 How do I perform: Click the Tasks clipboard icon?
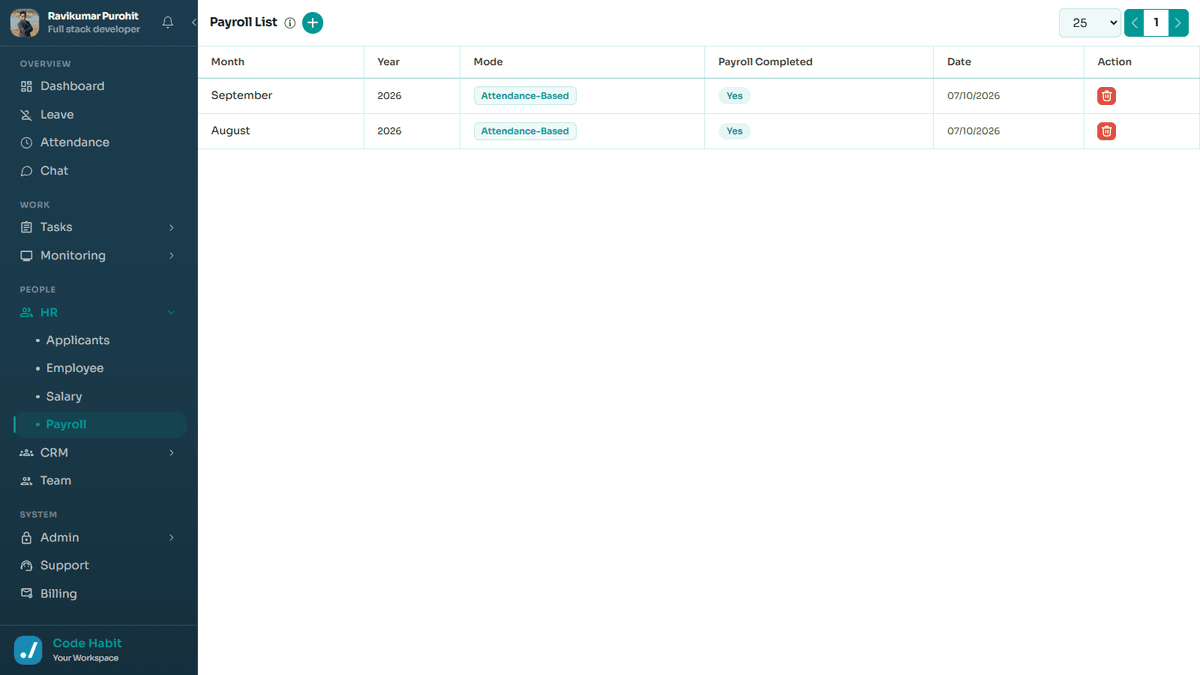coord(27,227)
